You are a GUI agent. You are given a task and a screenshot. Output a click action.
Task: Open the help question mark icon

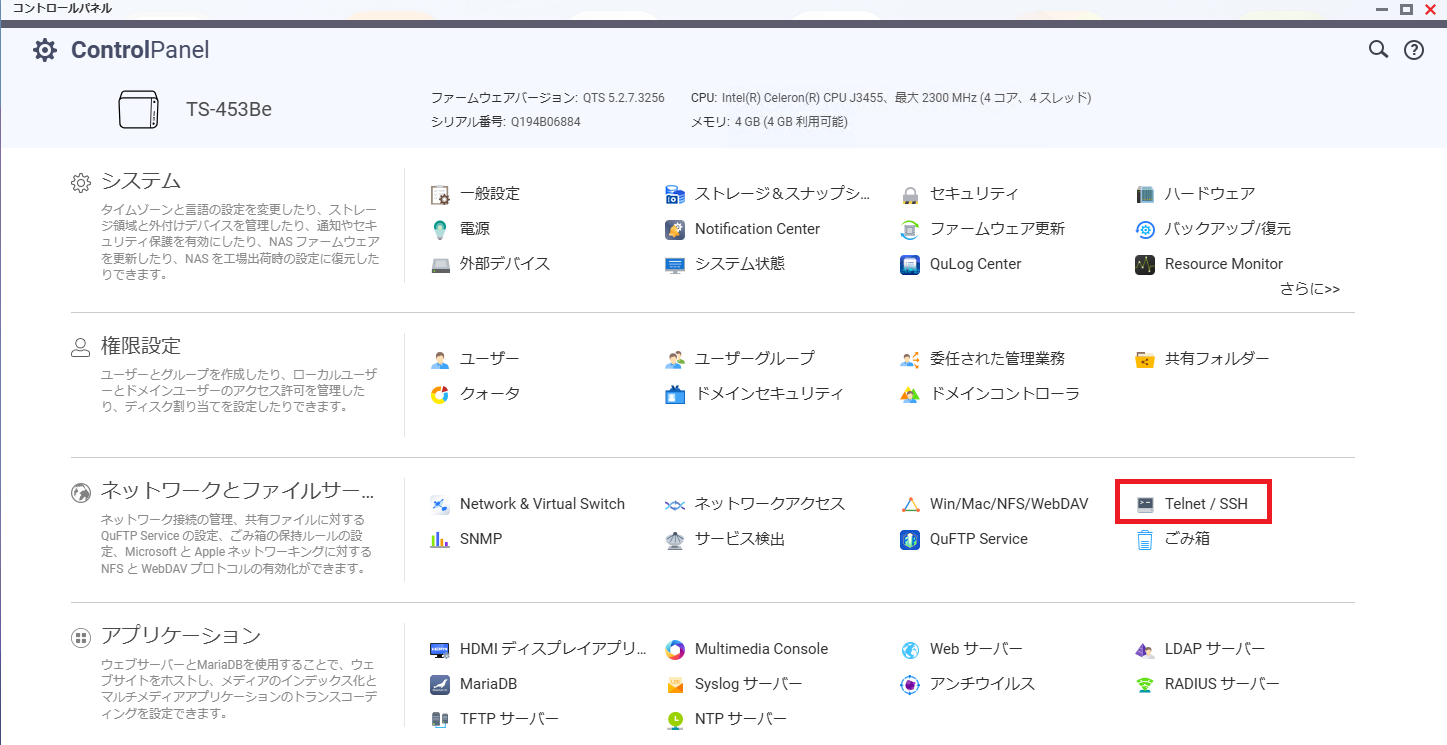pos(1413,50)
